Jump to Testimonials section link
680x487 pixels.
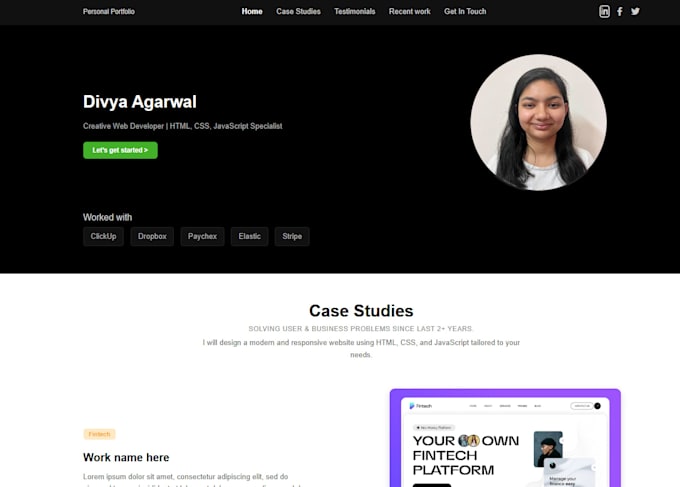(x=355, y=12)
